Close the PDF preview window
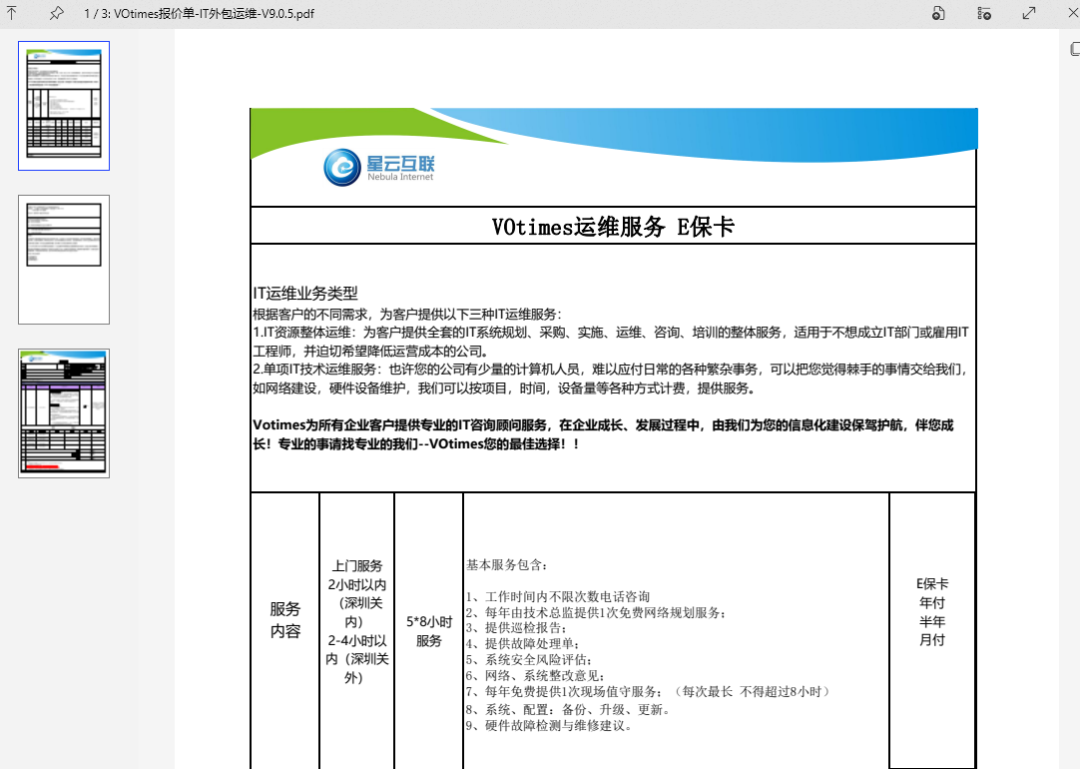This screenshot has height=769, width=1080. coord(1072,13)
